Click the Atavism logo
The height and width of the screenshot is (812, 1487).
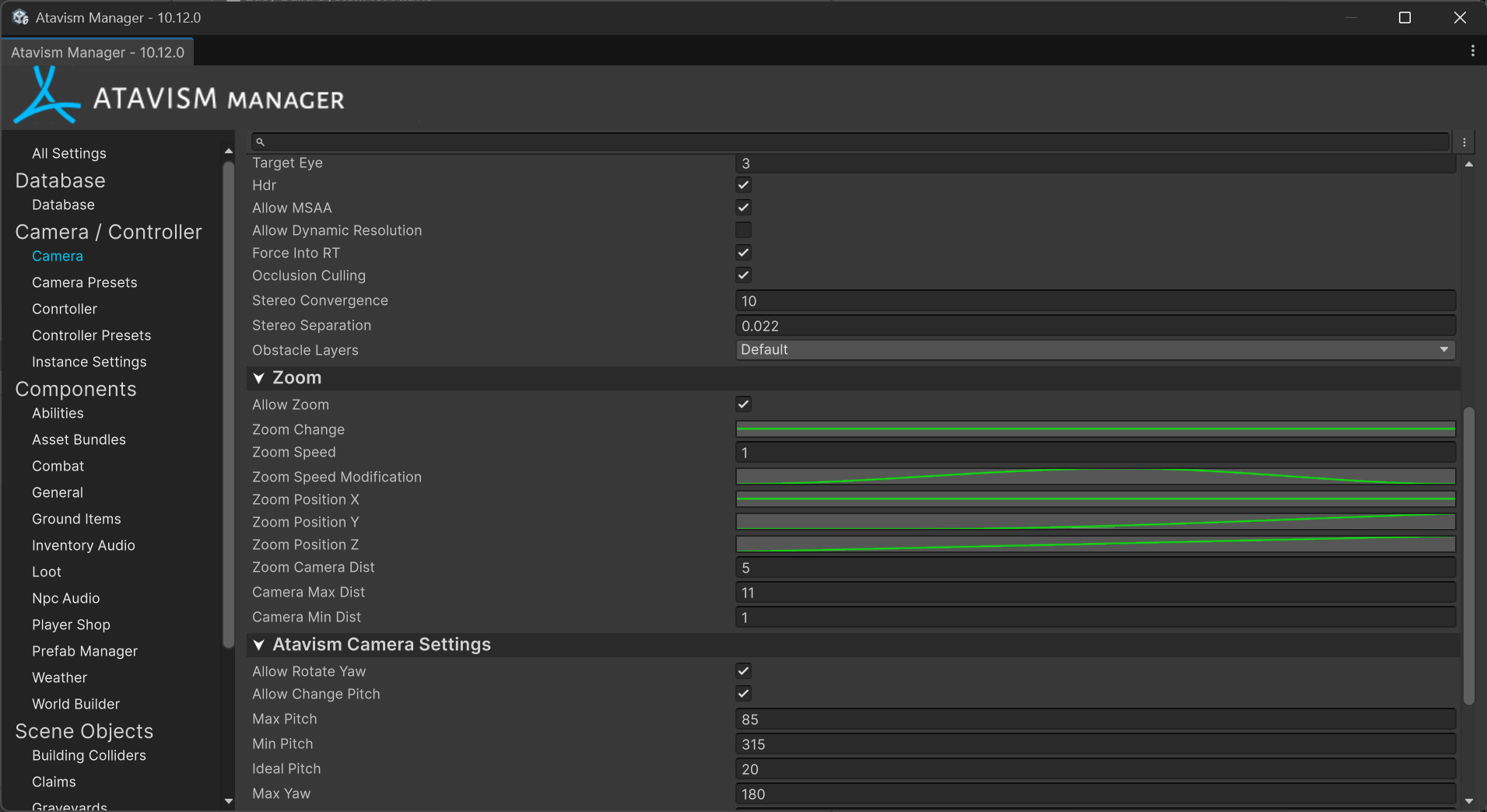[47, 96]
